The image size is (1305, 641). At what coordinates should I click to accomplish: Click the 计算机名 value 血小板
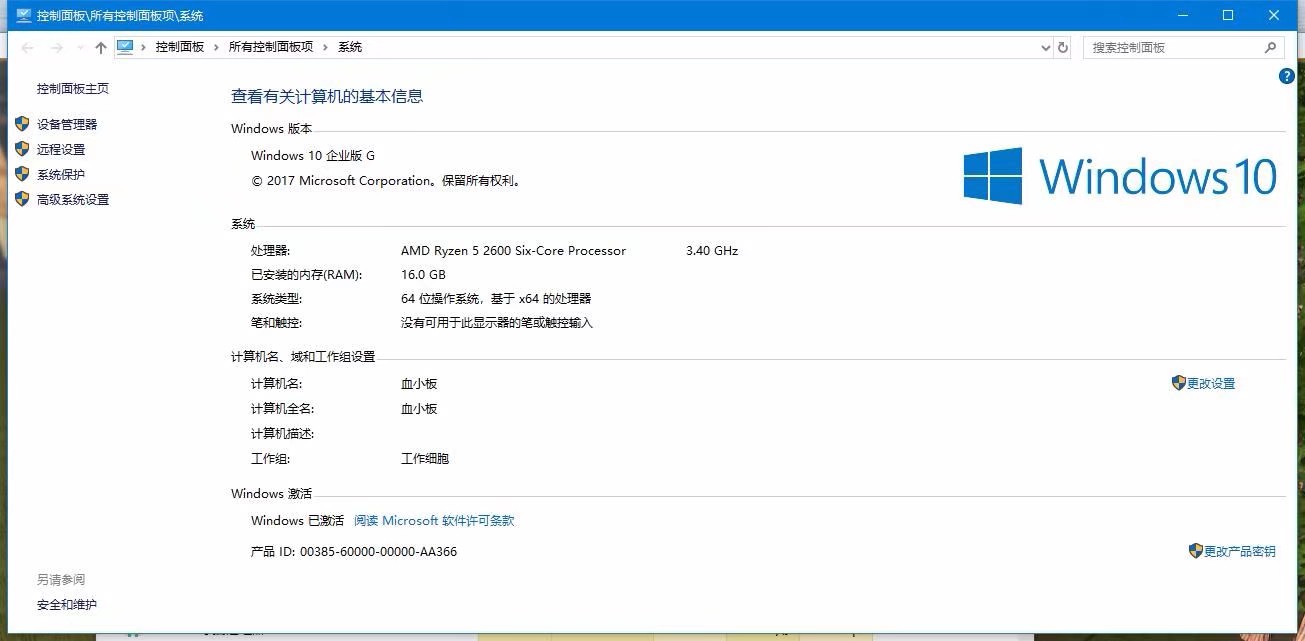(x=419, y=384)
